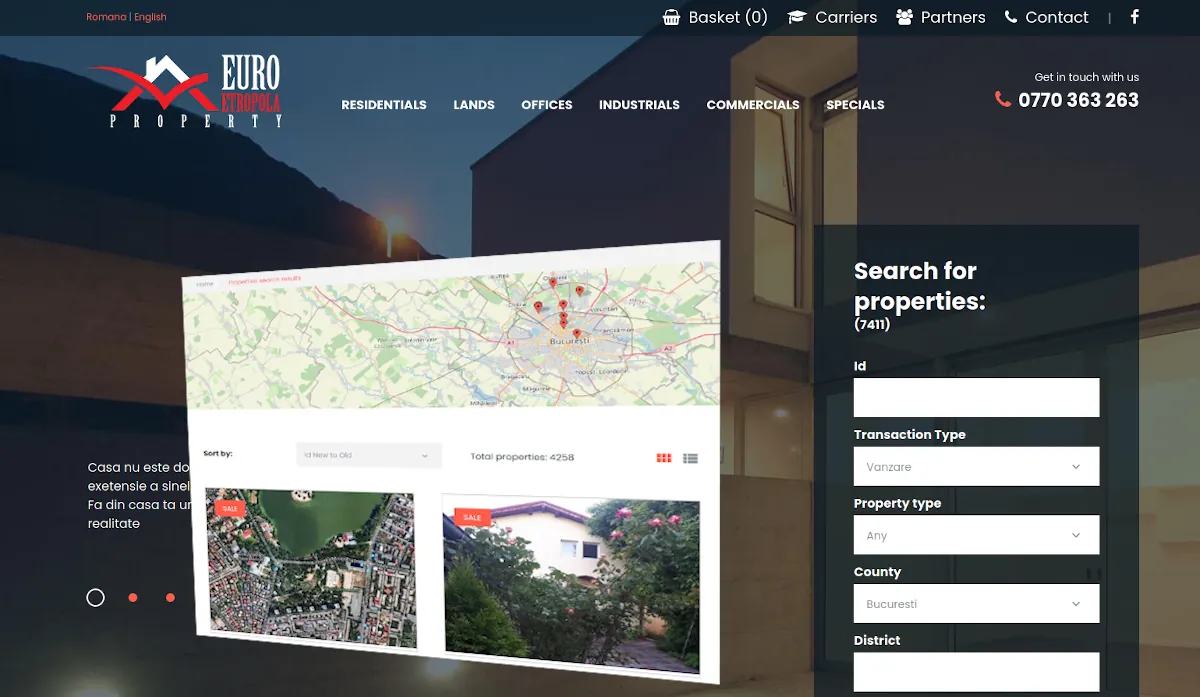
Task: Switch language to Romana
Action: pyautogui.click(x=106, y=17)
